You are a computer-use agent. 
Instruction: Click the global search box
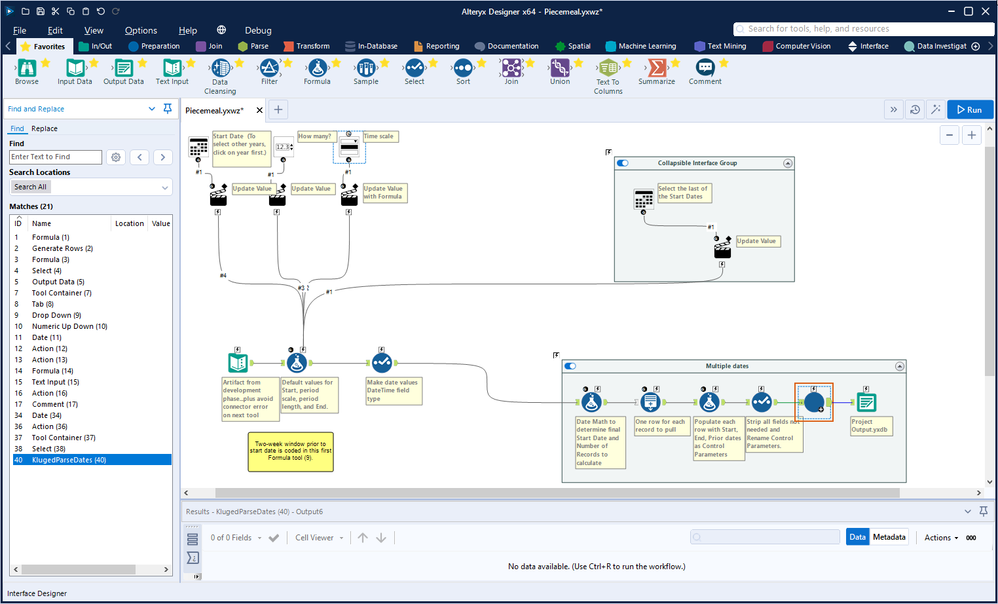pos(862,29)
